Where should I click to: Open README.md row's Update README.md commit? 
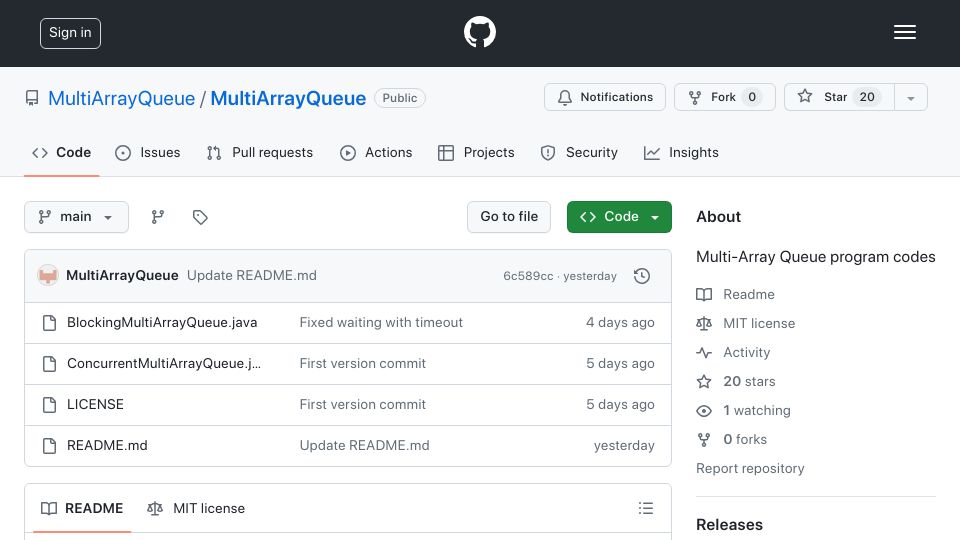point(364,446)
